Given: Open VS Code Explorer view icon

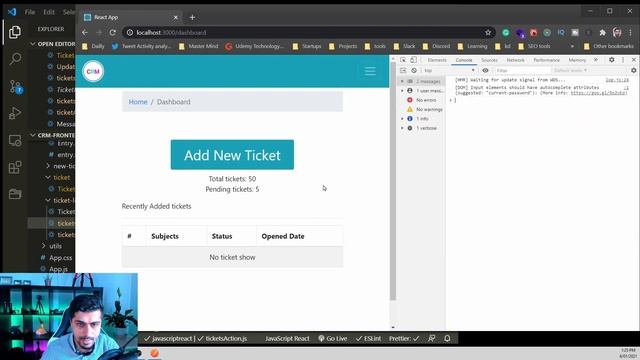Looking at the screenshot, I should tap(15, 32).
